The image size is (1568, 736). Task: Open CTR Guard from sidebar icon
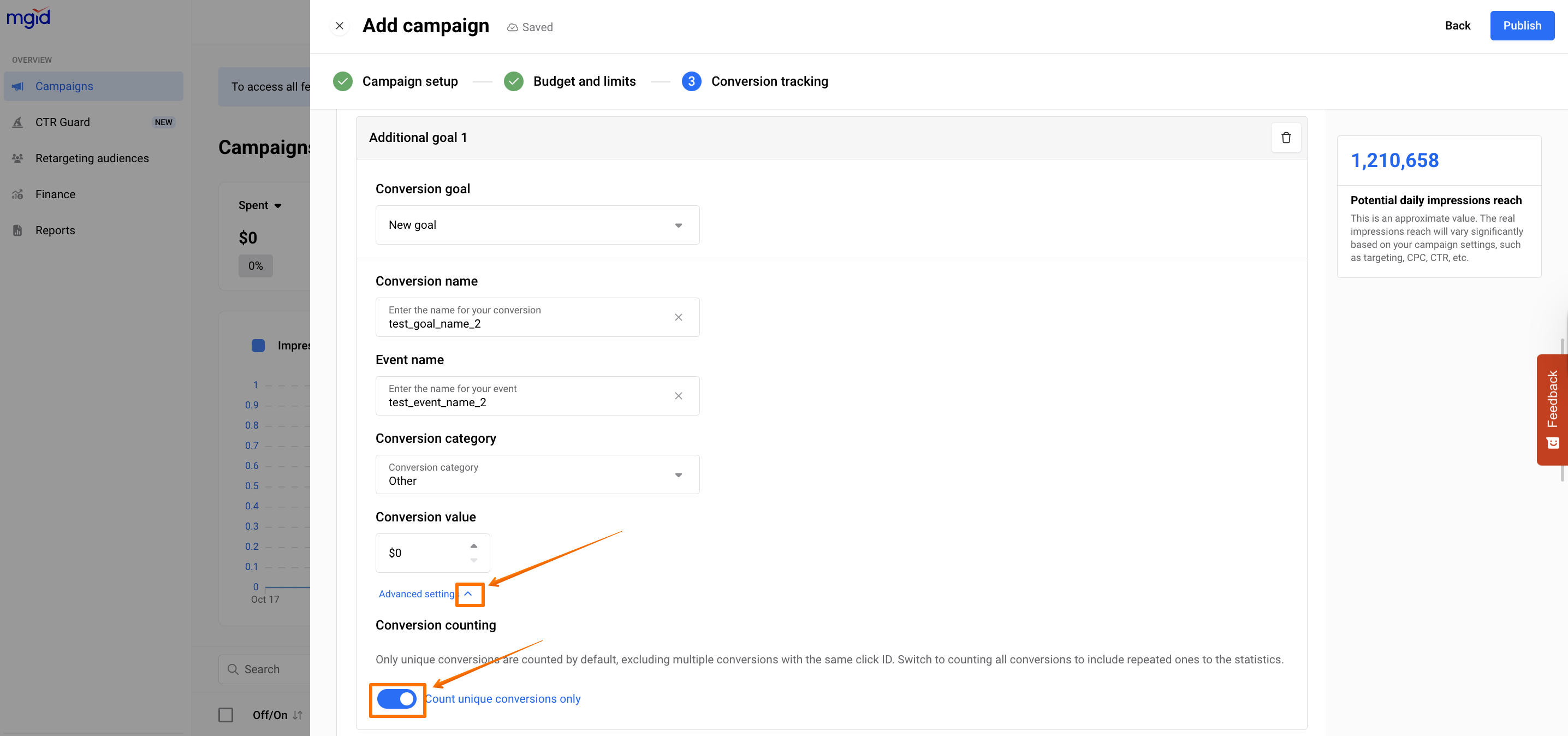[x=17, y=122]
